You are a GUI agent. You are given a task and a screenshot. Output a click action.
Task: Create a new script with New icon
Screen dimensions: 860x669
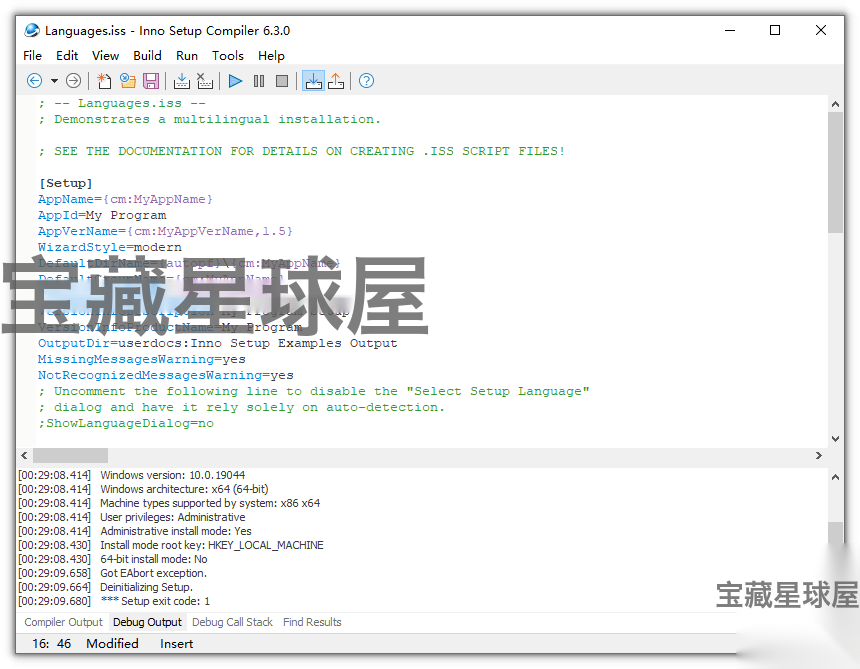coord(104,81)
